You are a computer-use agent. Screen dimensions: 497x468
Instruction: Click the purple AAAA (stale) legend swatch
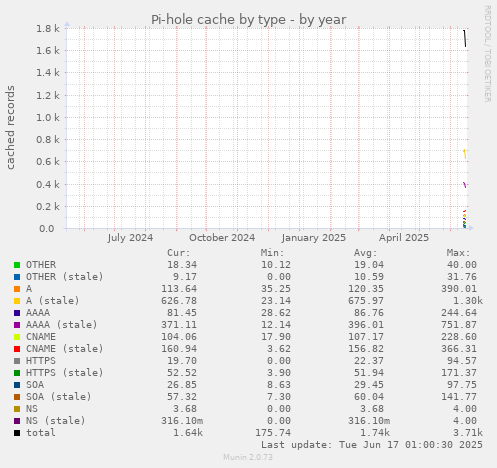coord(17,325)
